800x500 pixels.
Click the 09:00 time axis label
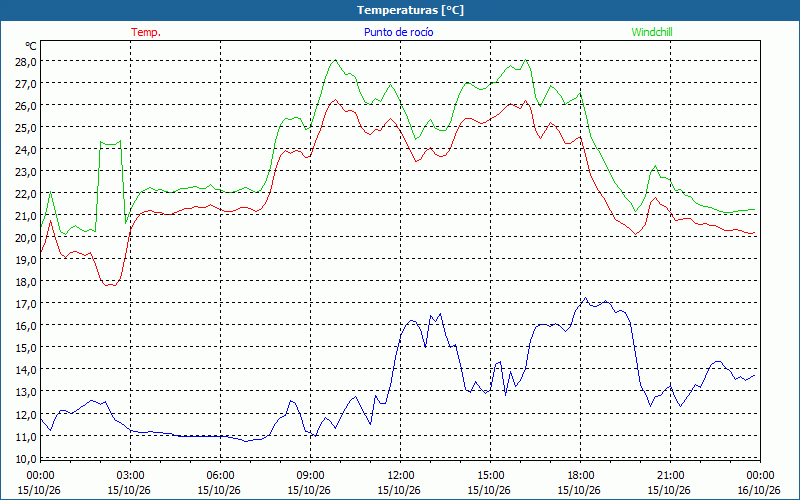pos(310,476)
